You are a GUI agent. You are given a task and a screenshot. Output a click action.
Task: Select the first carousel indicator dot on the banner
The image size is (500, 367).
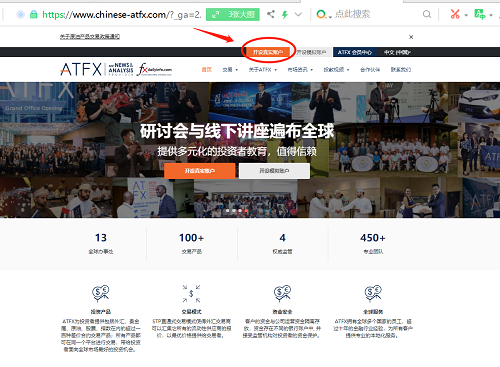click(228, 210)
